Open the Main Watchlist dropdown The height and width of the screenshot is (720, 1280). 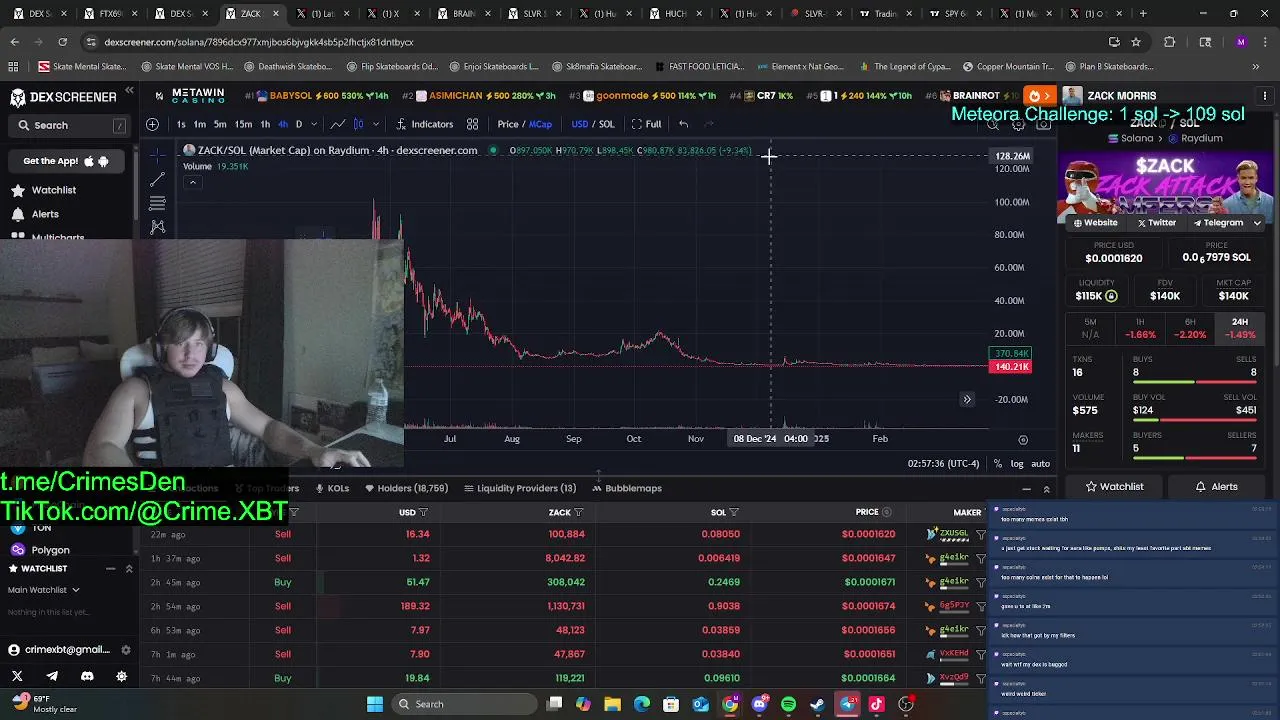[44, 590]
